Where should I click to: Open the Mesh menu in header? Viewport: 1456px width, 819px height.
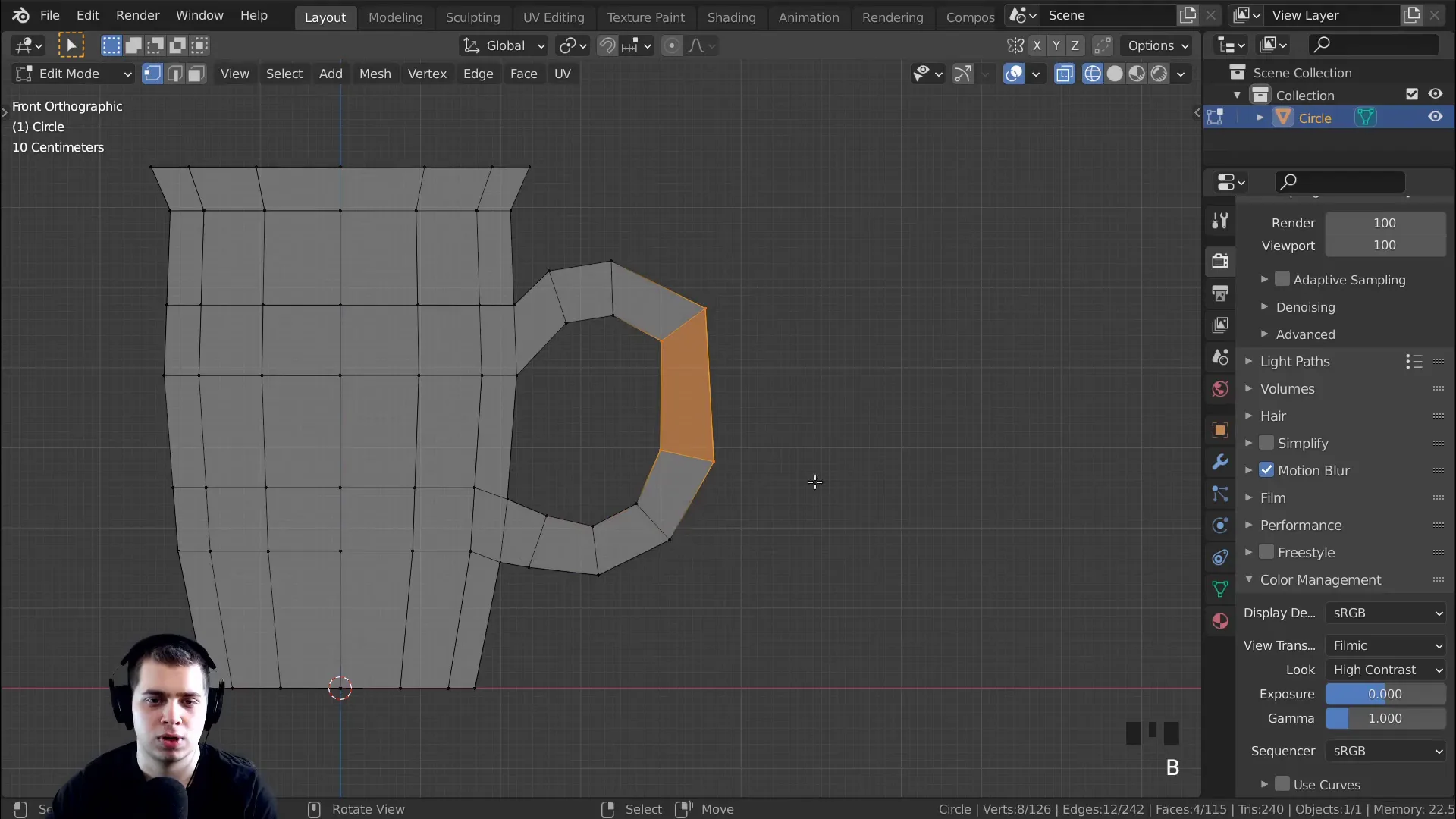point(375,73)
